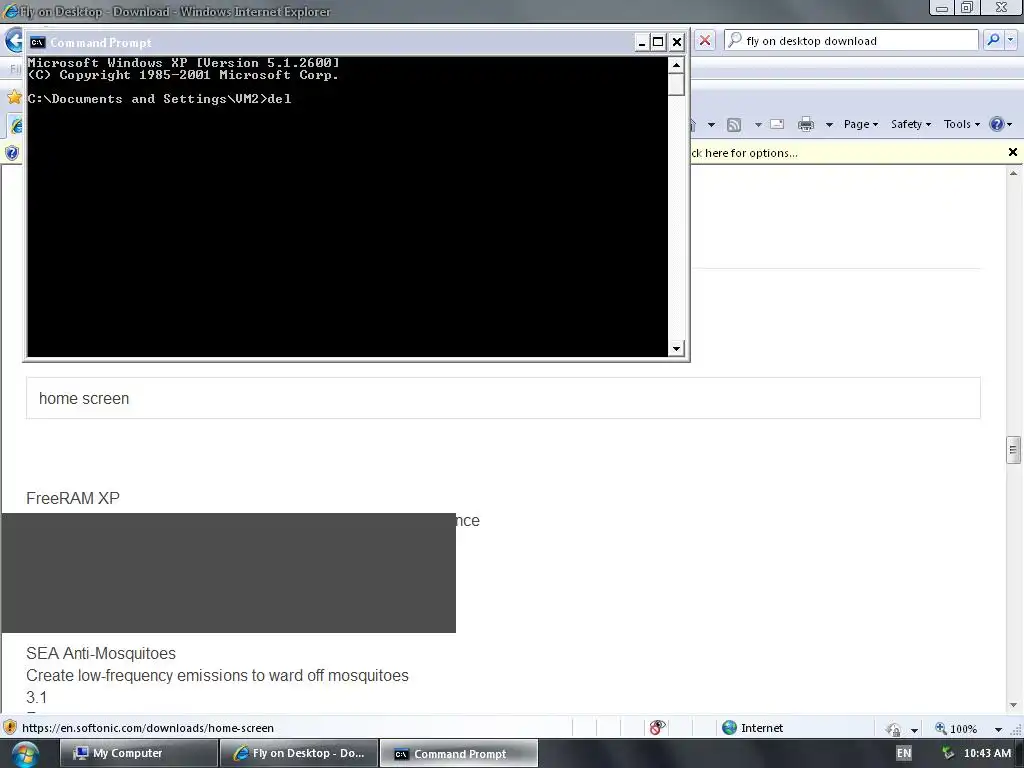The height and width of the screenshot is (768, 1024).
Task: Click the Command Prompt taskbar button
Action: click(x=459, y=754)
